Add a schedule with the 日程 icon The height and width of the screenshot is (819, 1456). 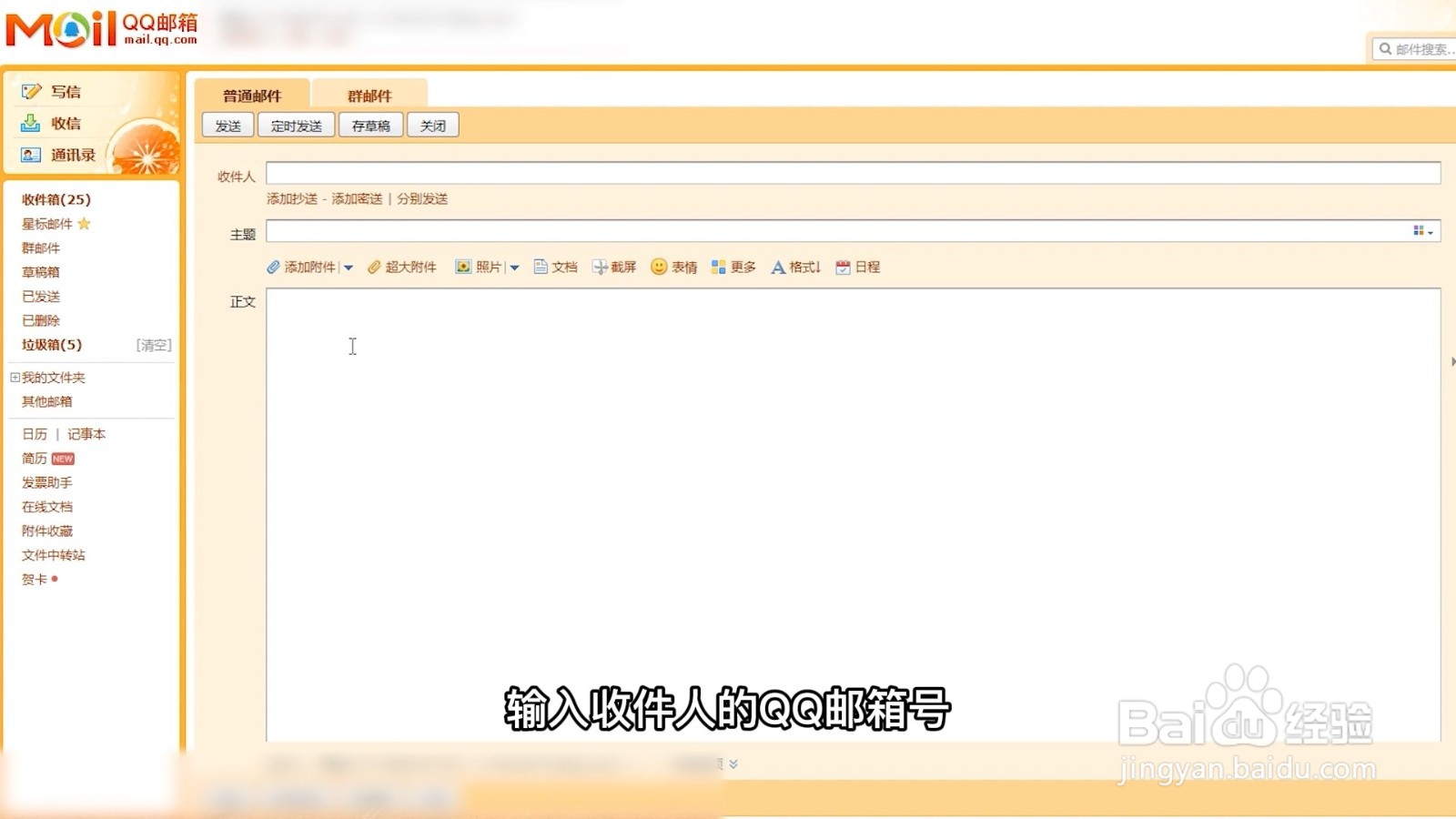coord(856,267)
